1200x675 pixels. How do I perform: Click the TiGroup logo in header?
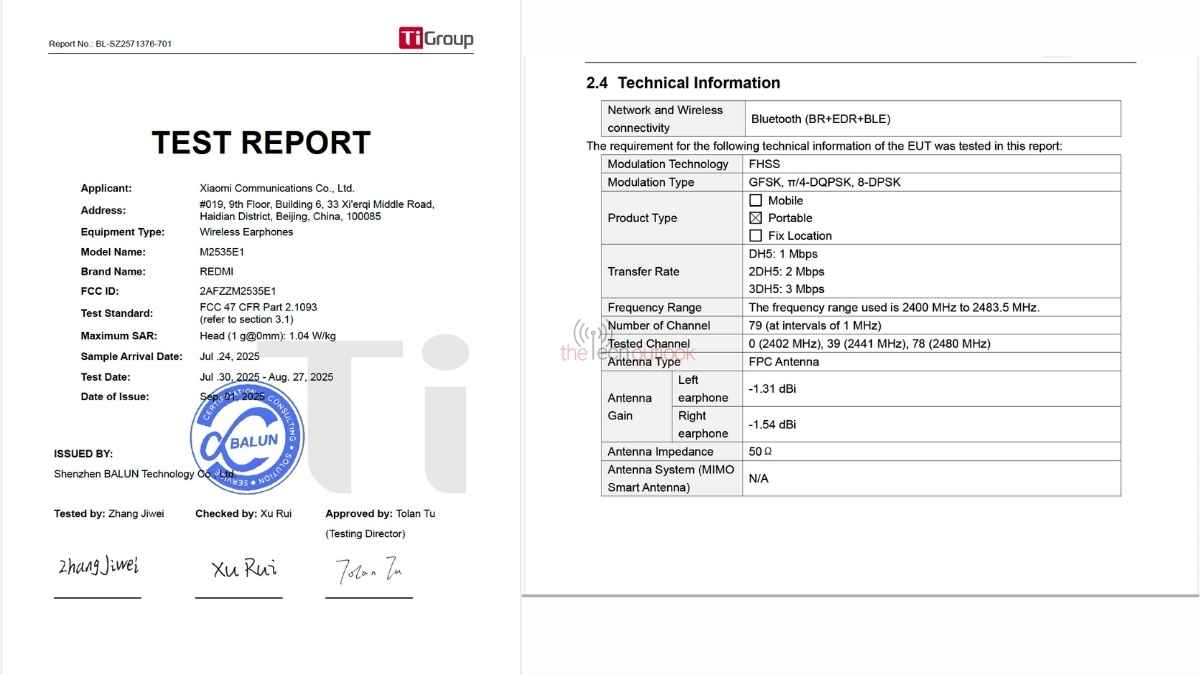[436, 39]
